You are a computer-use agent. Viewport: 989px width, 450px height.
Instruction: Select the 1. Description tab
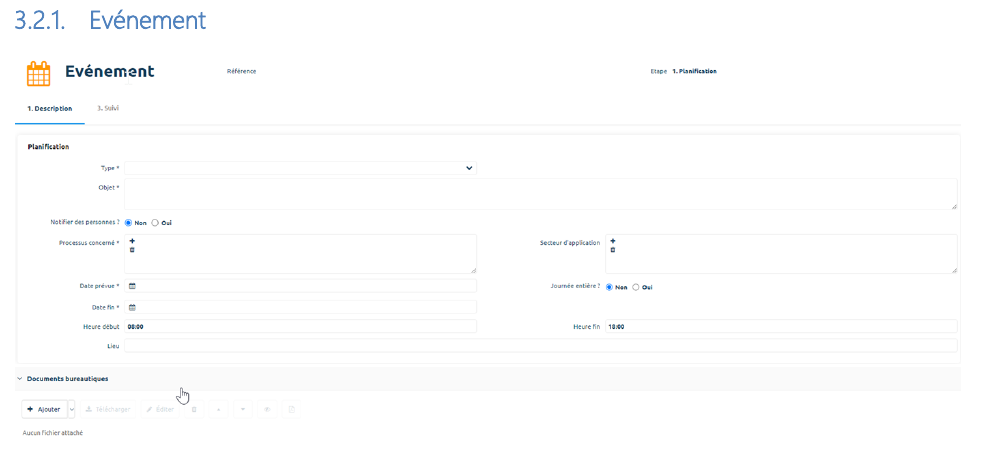[x=49, y=108]
